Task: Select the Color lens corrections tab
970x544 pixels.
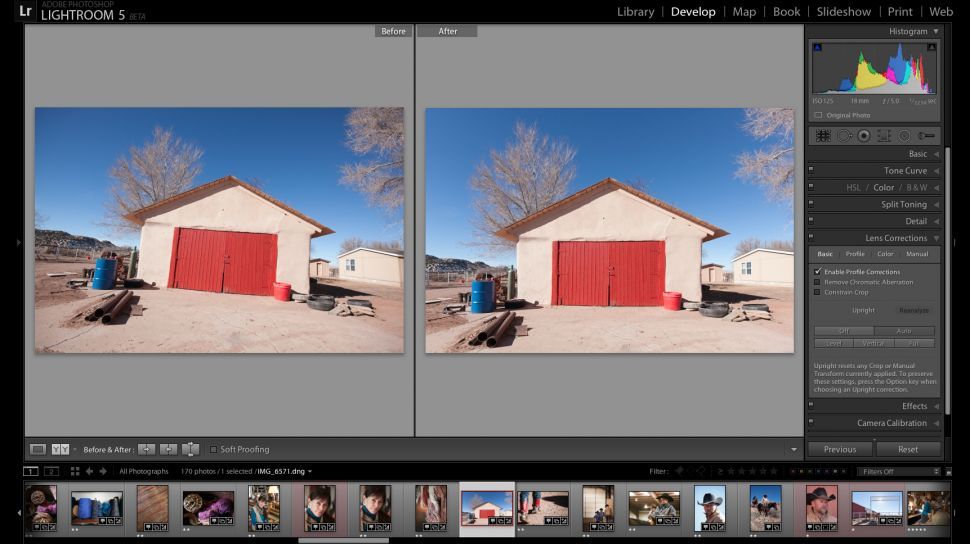Action: pyautogui.click(x=885, y=254)
